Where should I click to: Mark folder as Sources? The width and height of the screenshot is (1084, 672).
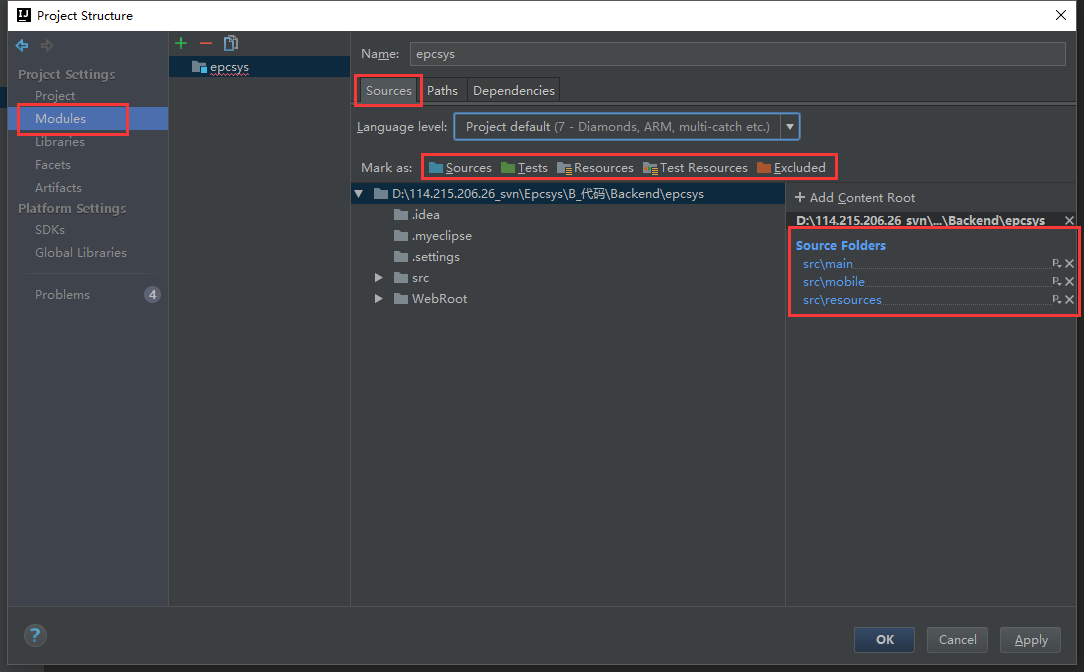[460, 168]
